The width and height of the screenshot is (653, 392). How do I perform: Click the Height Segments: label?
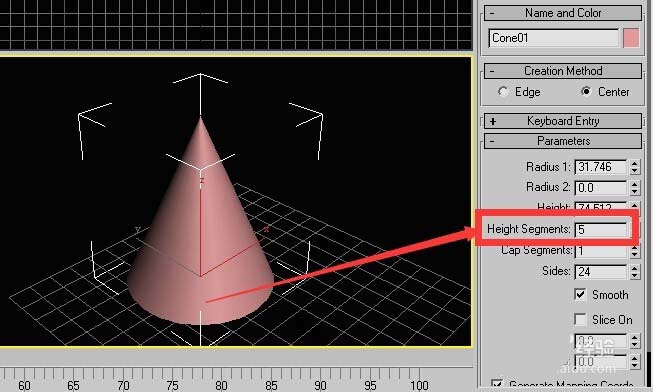[528, 229]
